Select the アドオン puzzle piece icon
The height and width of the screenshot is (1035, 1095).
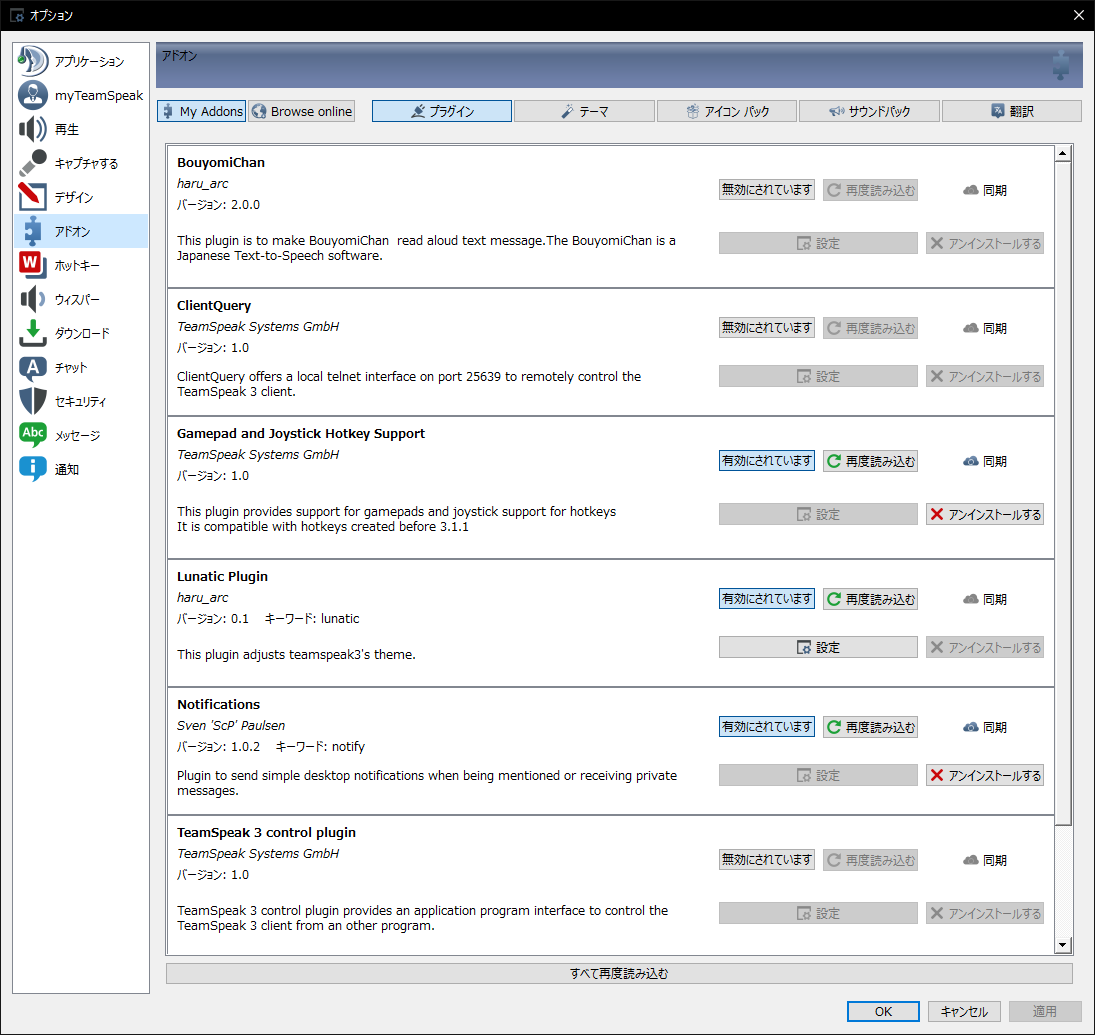point(33,231)
